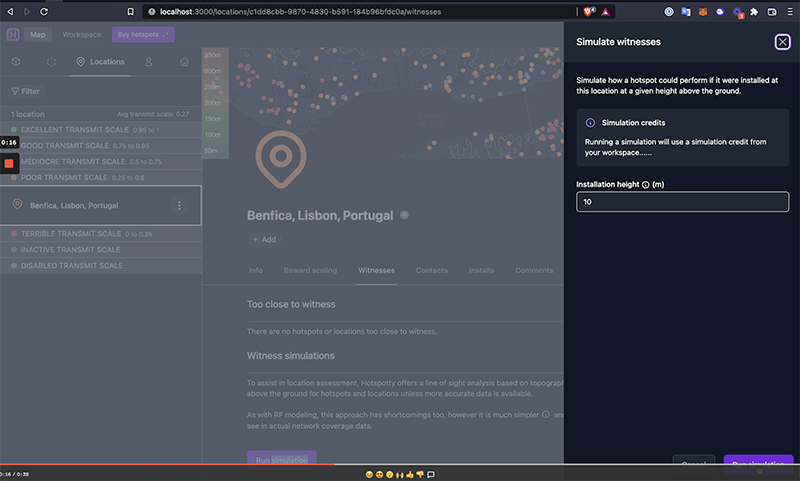Viewport: 800px width, 481px height.
Task: Close the Simulate witnesses panel
Action: pyautogui.click(x=782, y=42)
